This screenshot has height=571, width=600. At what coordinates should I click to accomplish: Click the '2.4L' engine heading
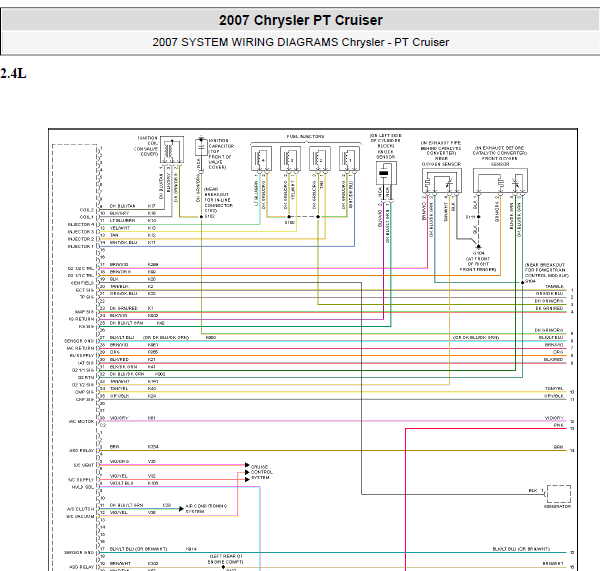13,73
